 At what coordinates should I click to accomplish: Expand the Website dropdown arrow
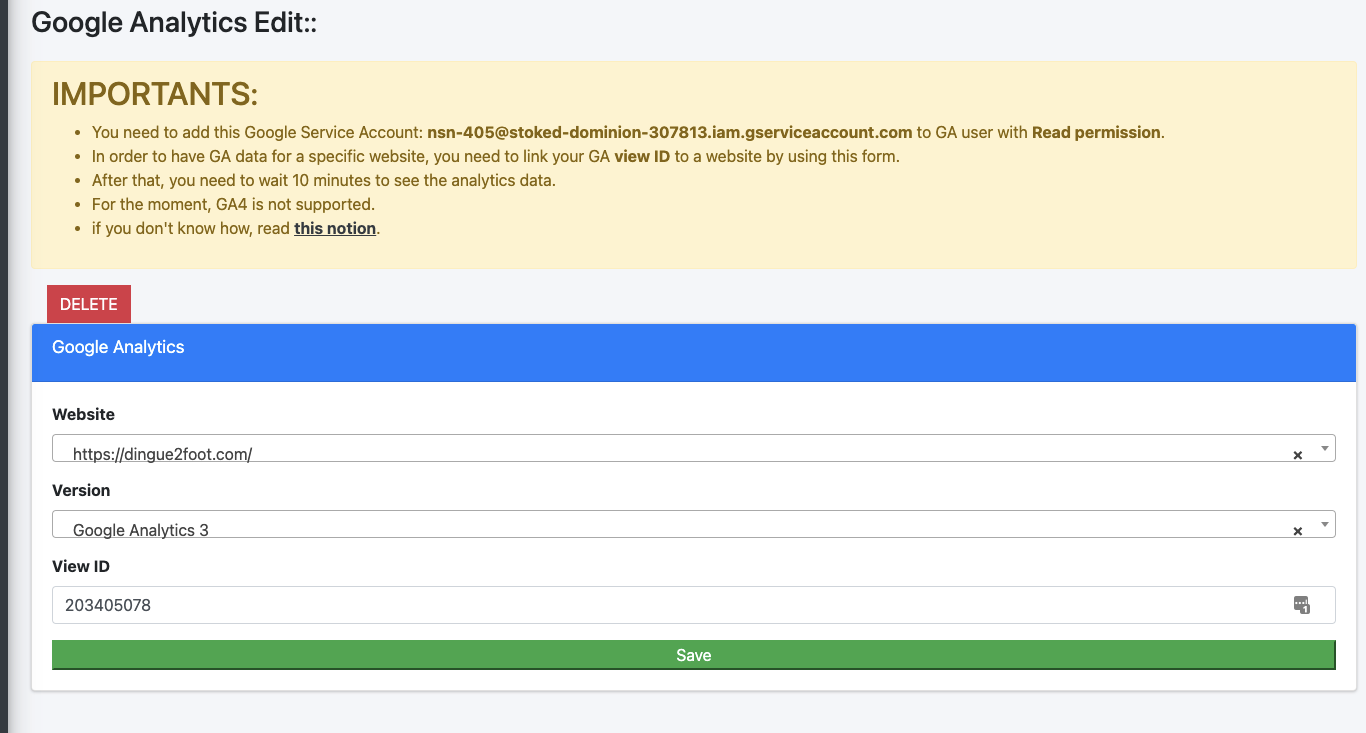[1324, 448]
